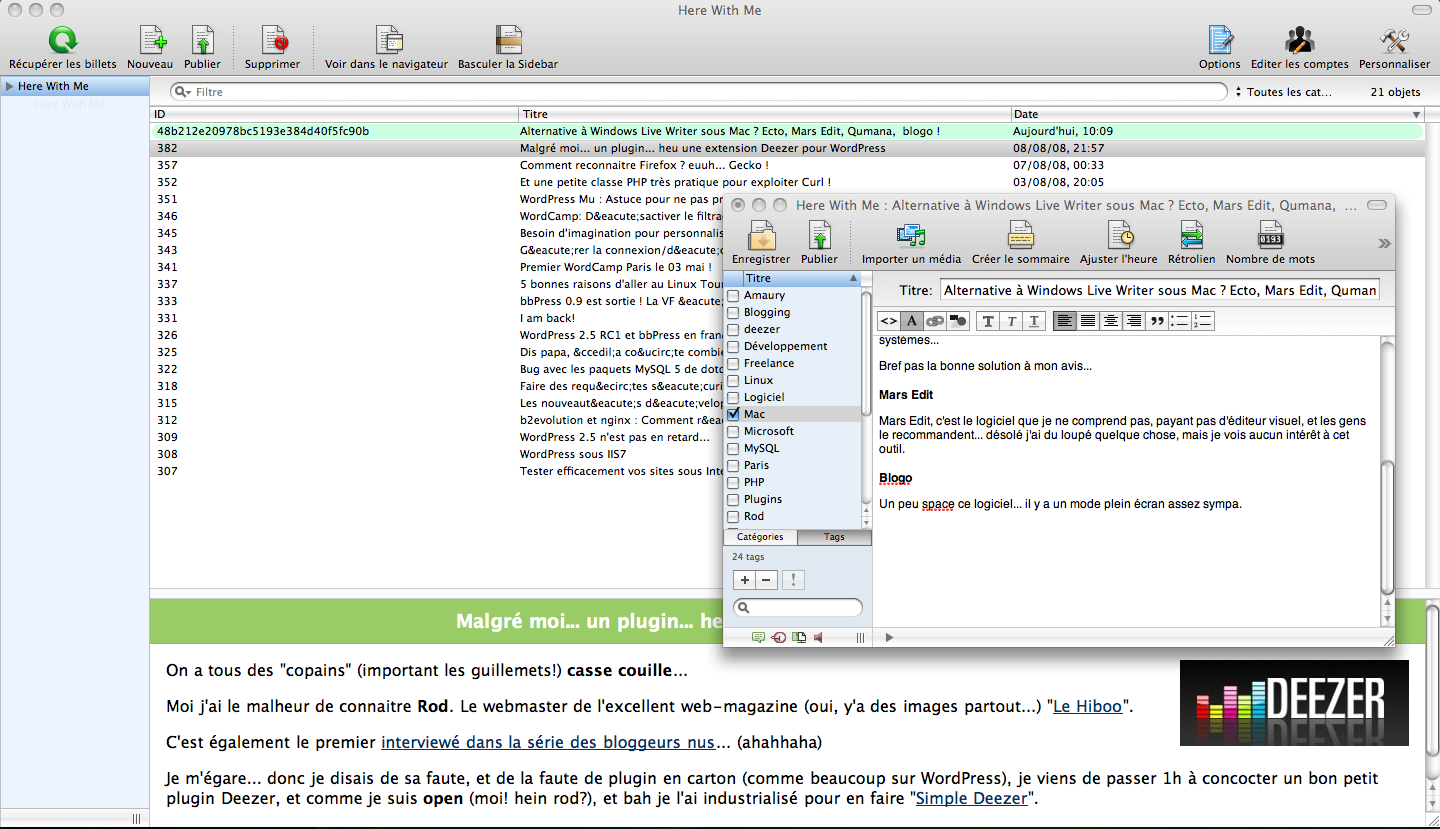Select post row with ID 357
Image resolution: width=1440 pixels, height=829 pixels.
[x=785, y=165]
